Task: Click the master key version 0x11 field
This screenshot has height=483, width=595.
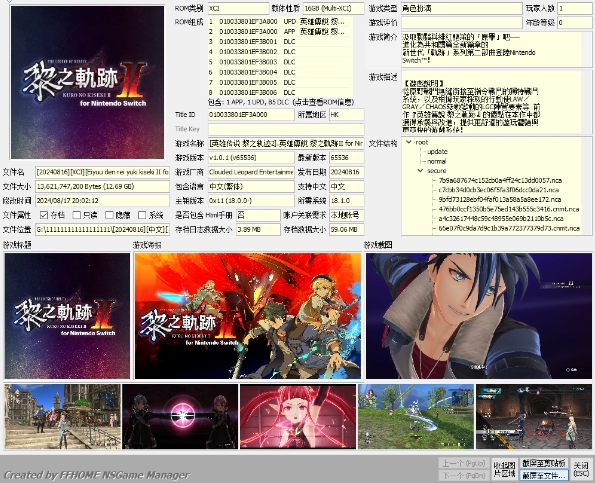Action: (x=251, y=200)
